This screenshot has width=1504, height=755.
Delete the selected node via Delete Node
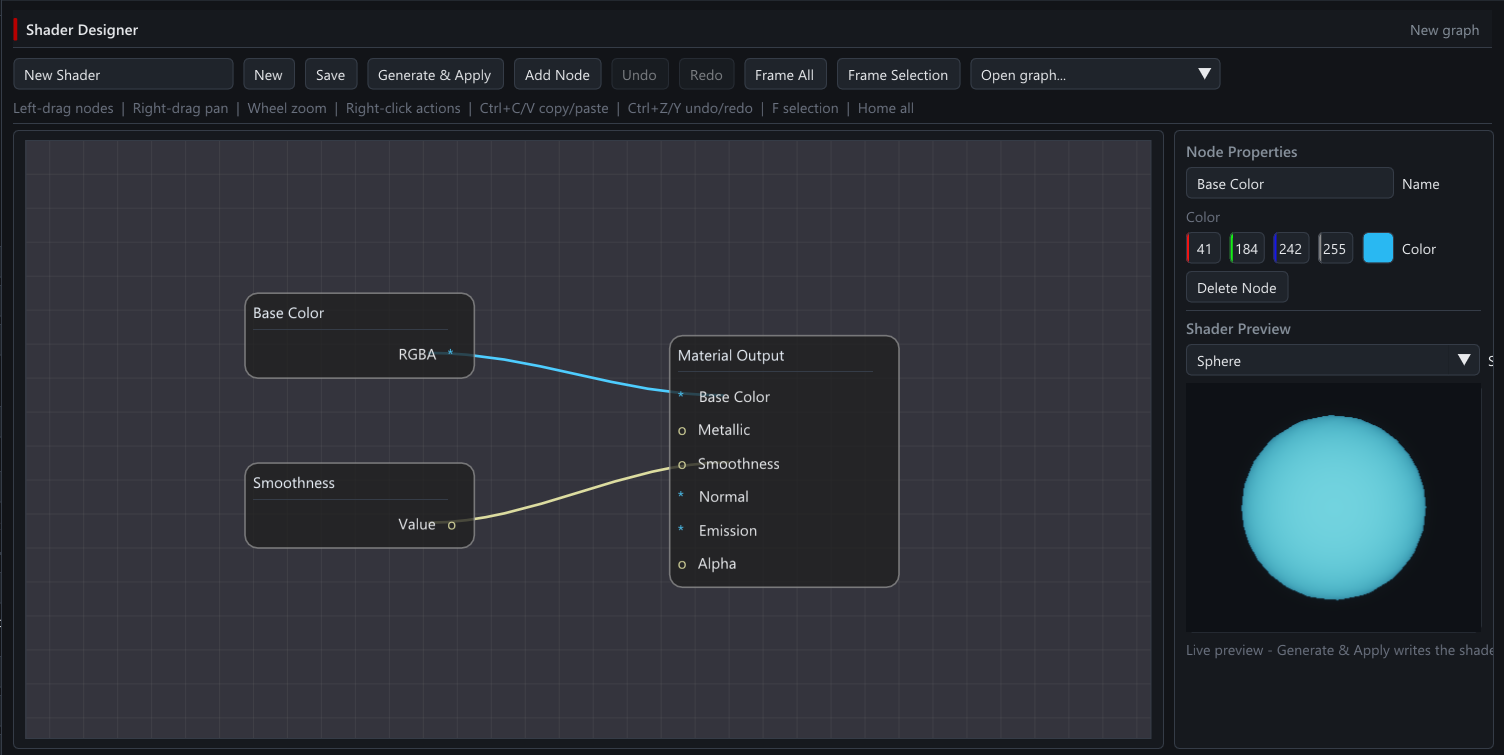click(x=1237, y=288)
